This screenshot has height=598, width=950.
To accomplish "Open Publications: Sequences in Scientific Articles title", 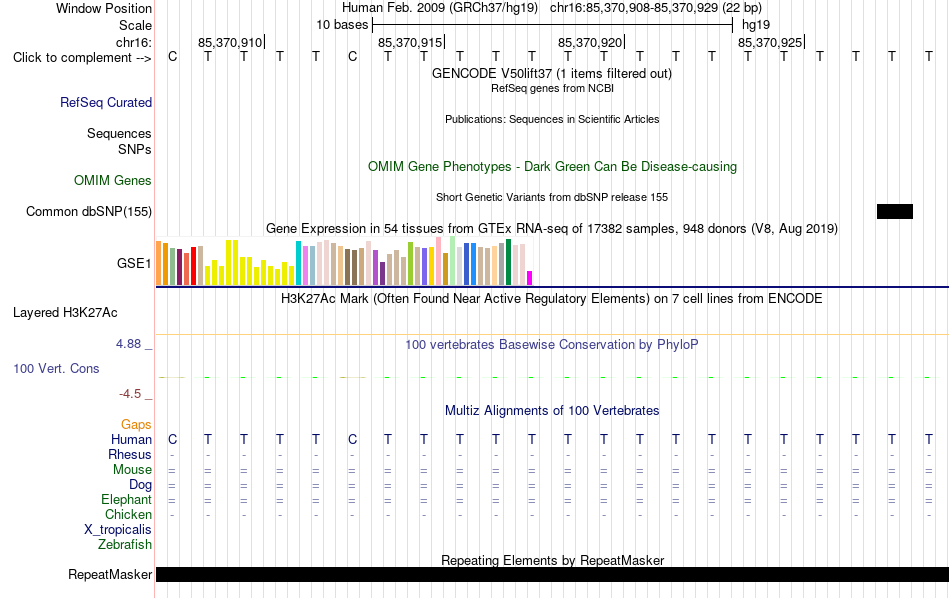I will click(x=552, y=119).
